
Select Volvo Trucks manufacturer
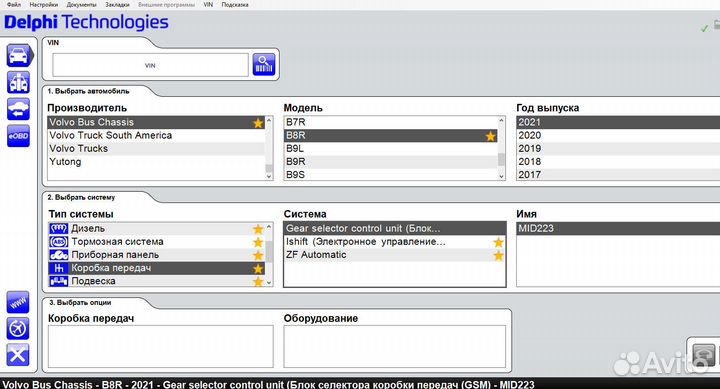coord(156,149)
